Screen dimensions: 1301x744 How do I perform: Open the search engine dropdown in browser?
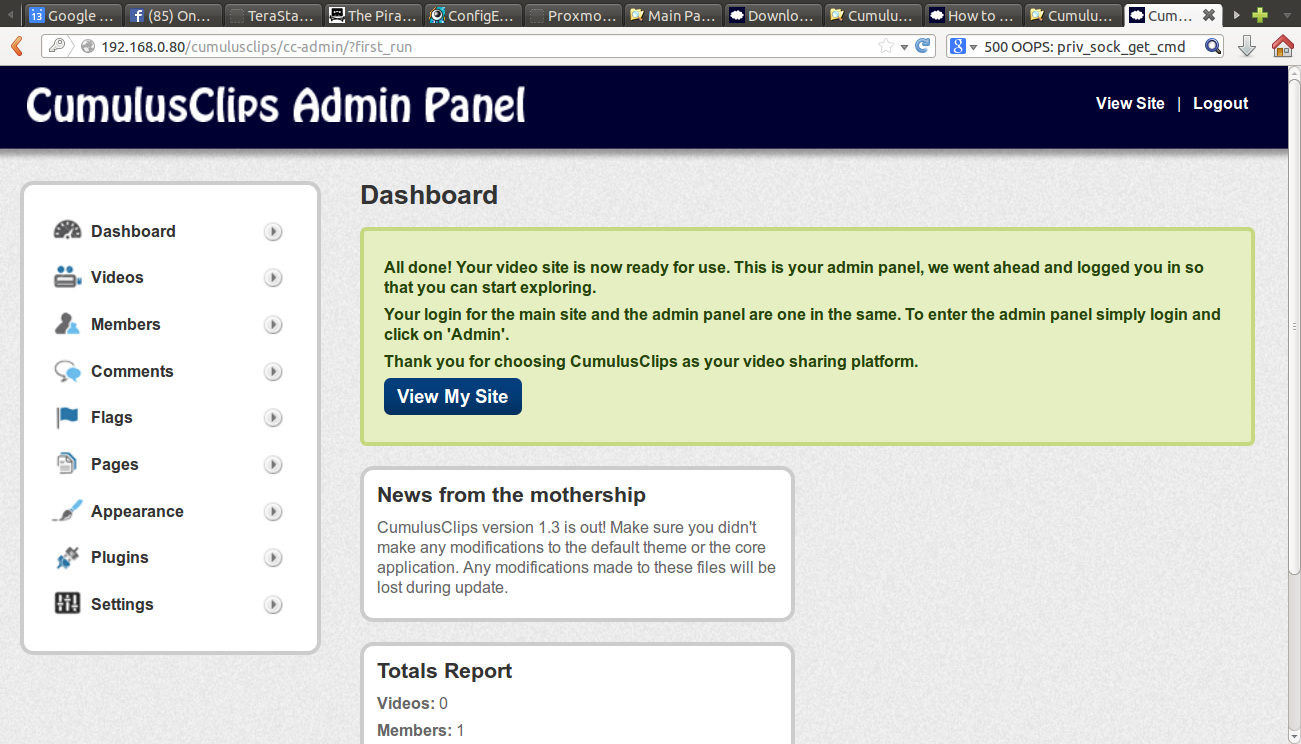coord(963,46)
